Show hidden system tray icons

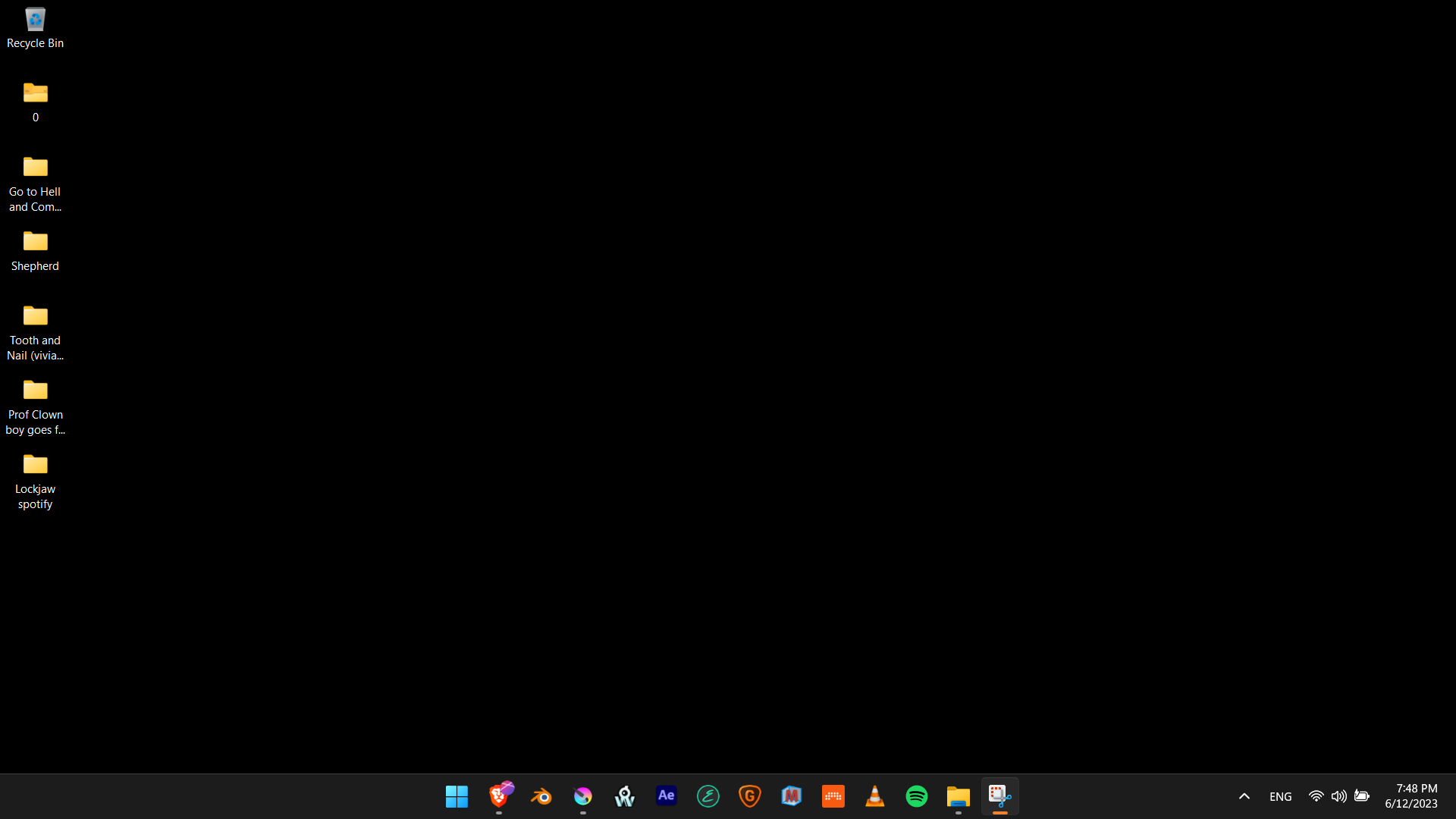pos(1244,796)
